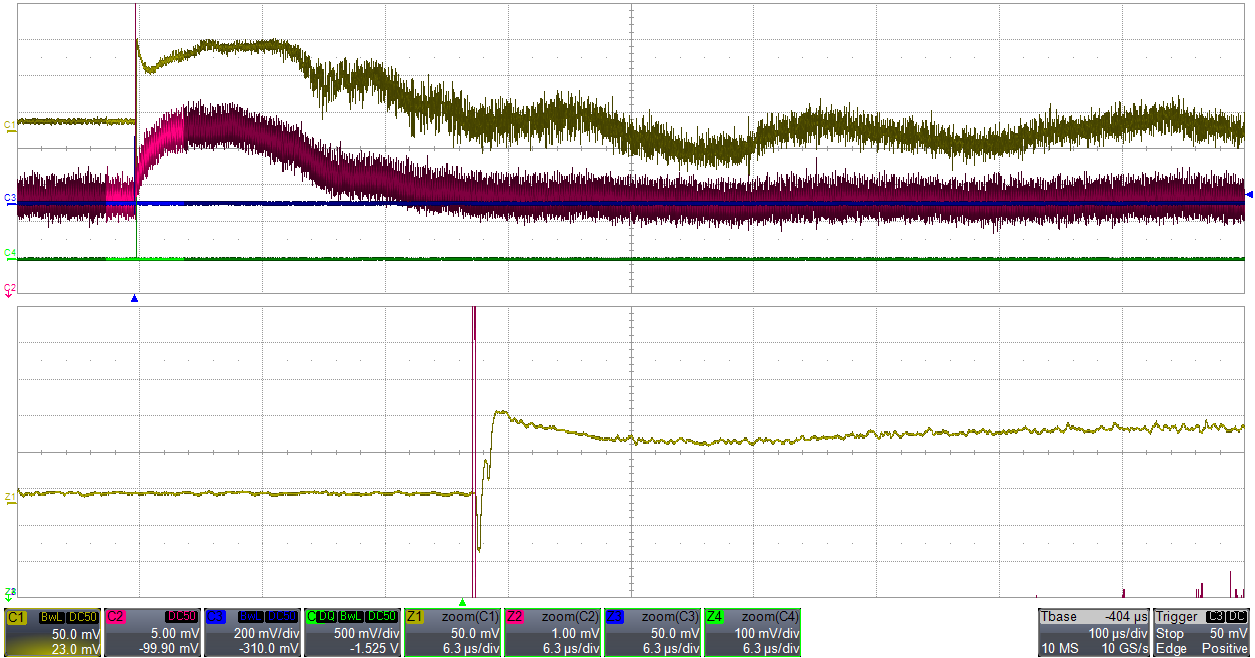Viewport: 1255px width, 658px height.
Task: Click the -404 µs delay value in Tbase
Action: [x=1126, y=618]
